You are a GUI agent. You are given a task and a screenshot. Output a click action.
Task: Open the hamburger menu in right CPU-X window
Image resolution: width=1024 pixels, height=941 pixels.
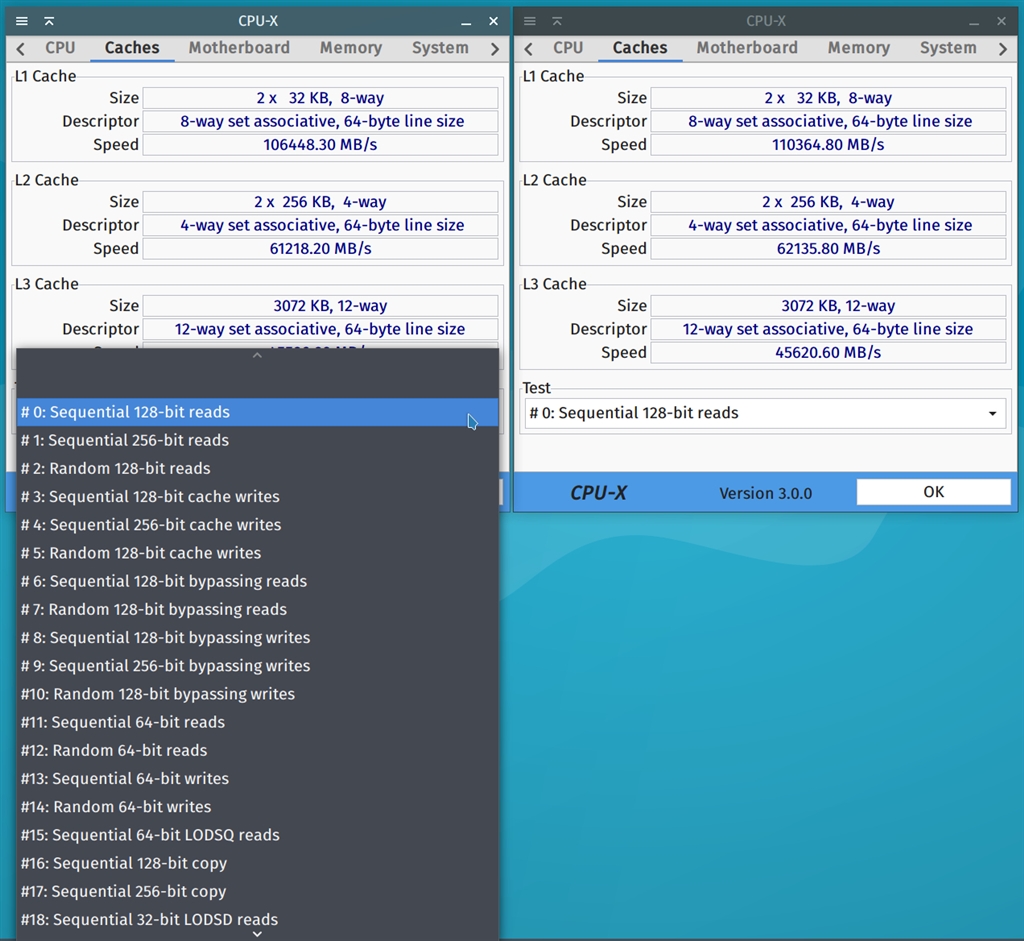pyautogui.click(x=530, y=21)
